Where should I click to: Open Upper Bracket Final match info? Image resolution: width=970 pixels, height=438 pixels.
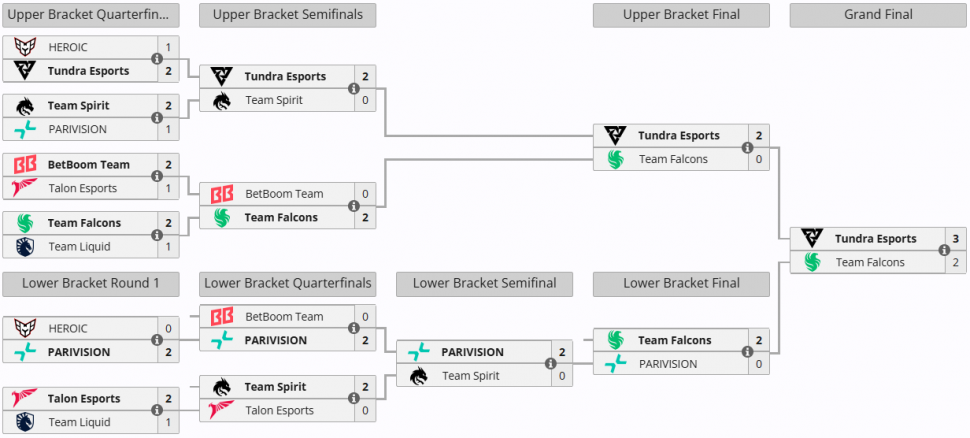pos(747,147)
